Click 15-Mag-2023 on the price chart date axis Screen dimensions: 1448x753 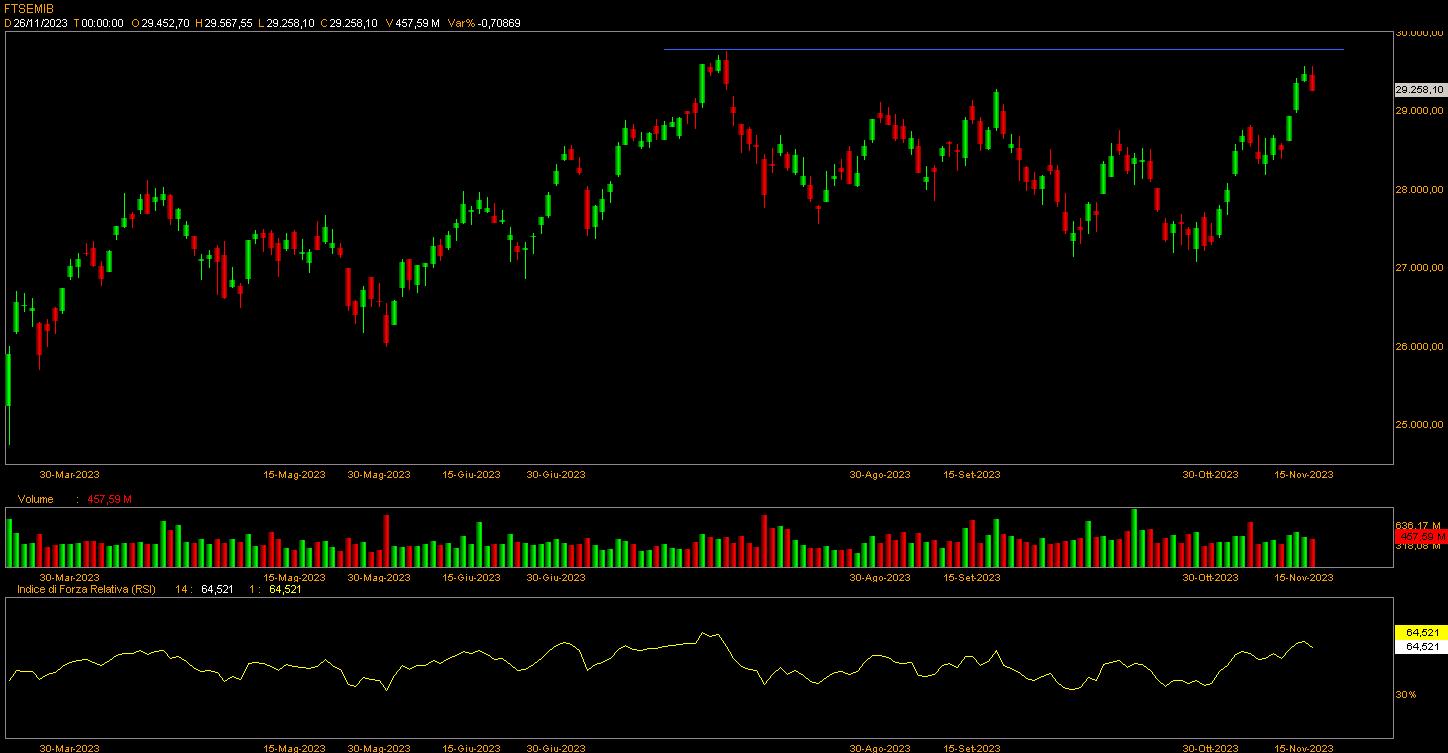point(294,475)
